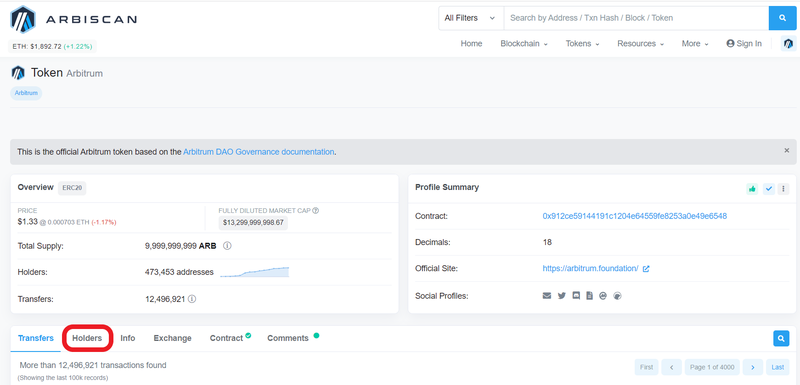Click the email envelope social icon
The height and width of the screenshot is (385, 800).
tap(547, 296)
